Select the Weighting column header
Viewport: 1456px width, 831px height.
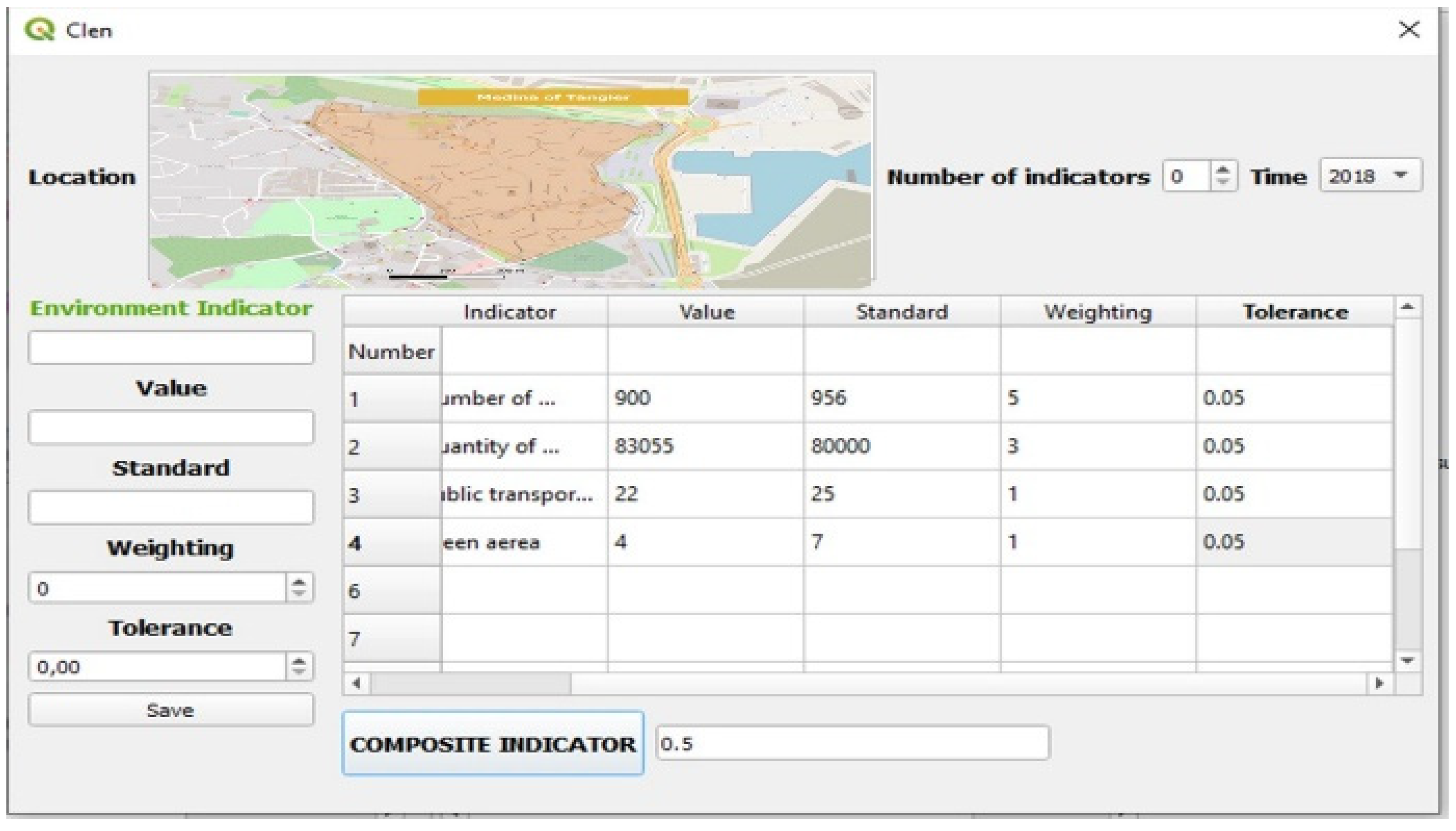[x=1097, y=312]
